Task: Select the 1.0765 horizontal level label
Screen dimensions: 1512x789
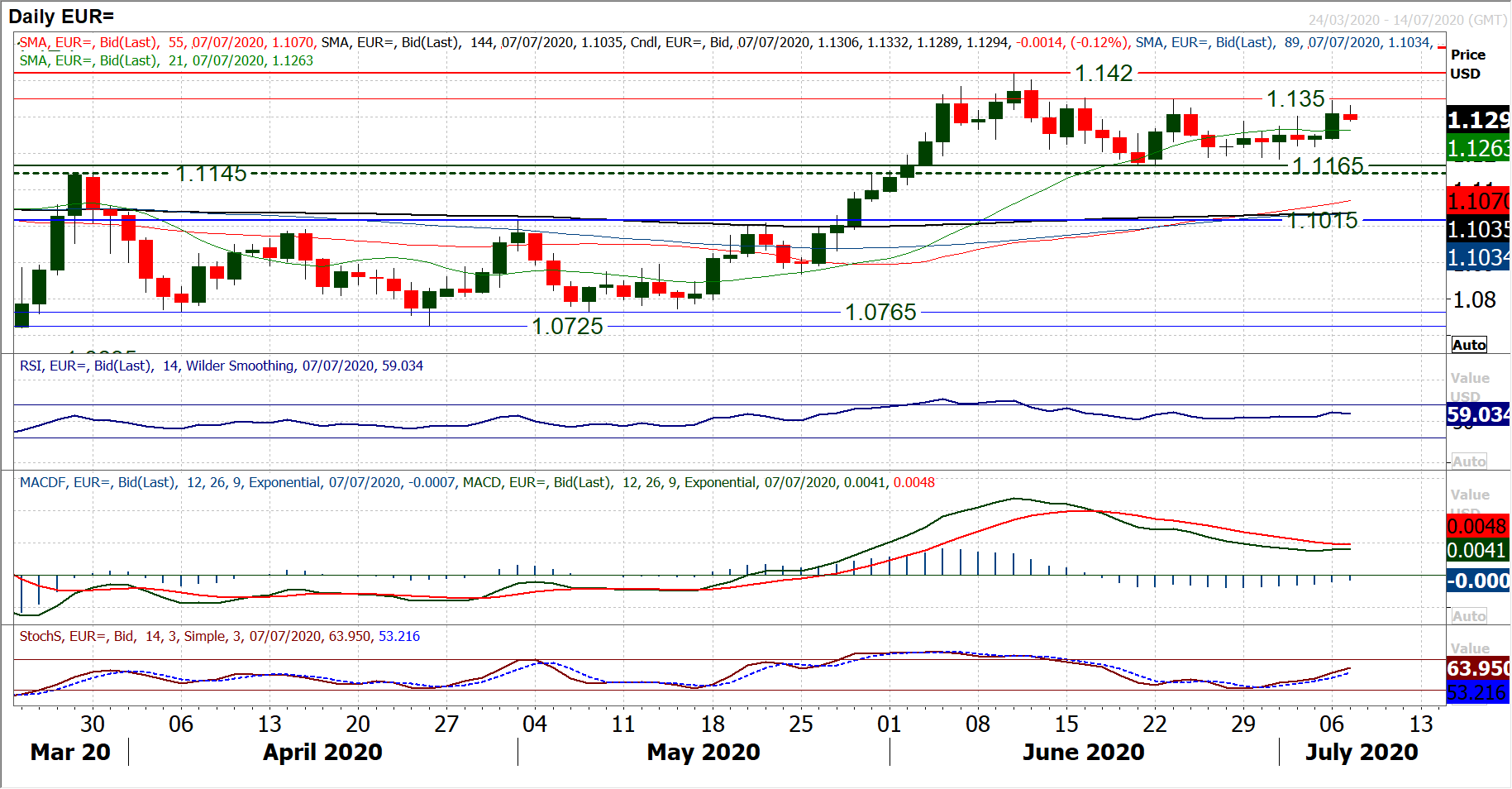Action: (880, 313)
